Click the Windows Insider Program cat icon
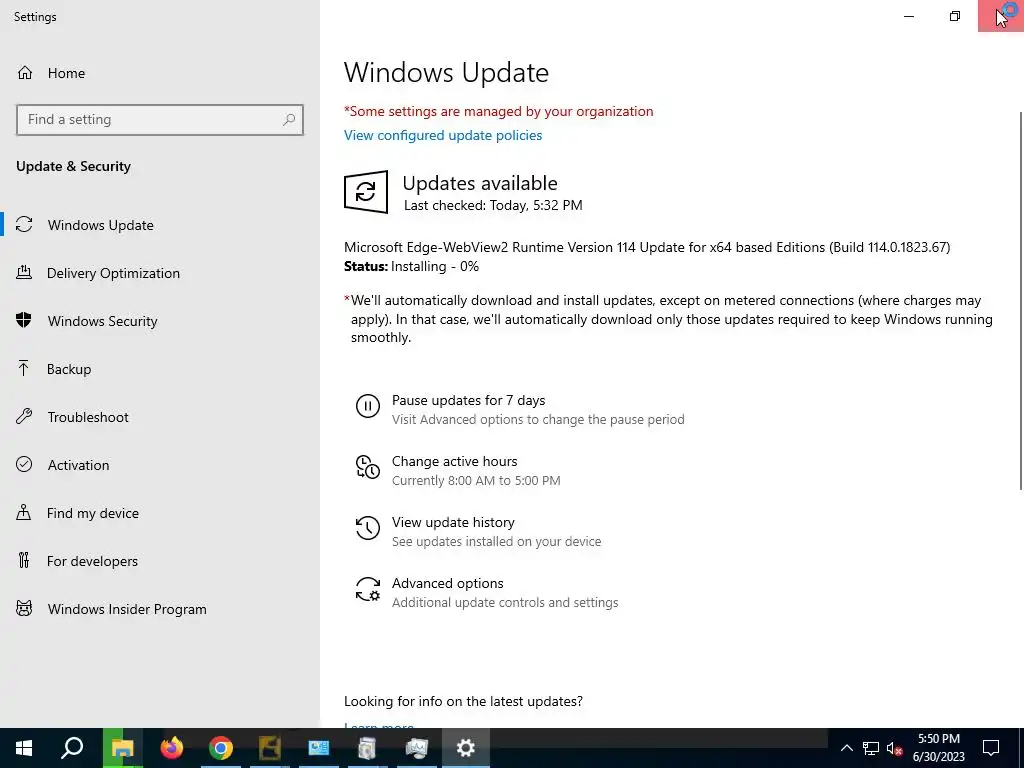Screen dimensions: 1024x768 (x=24, y=609)
